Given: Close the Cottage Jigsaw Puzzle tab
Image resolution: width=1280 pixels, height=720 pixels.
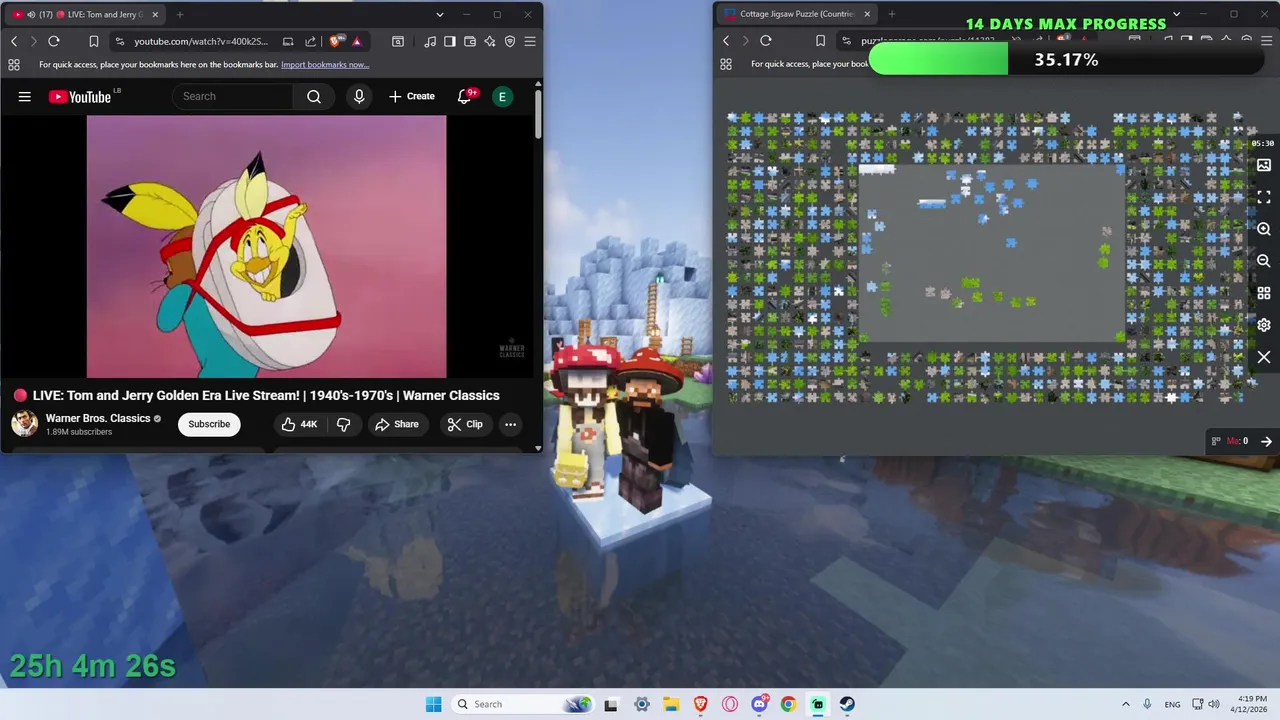Looking at the screenshot, I should (x=867, y=14).
